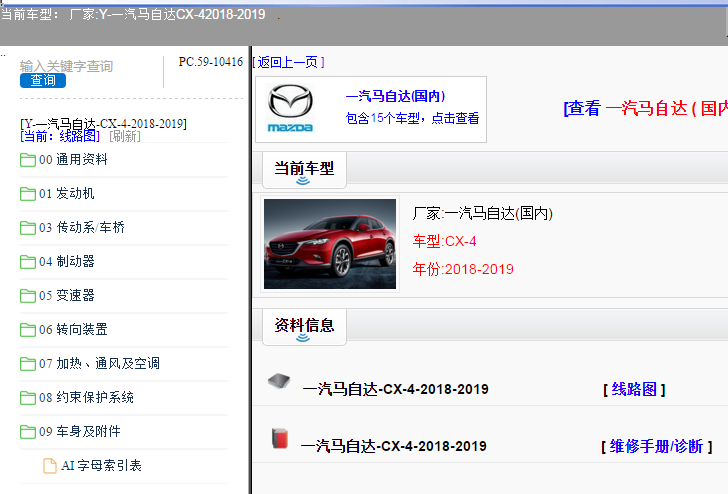Select 06 转向装置 entry

(73, 329)
